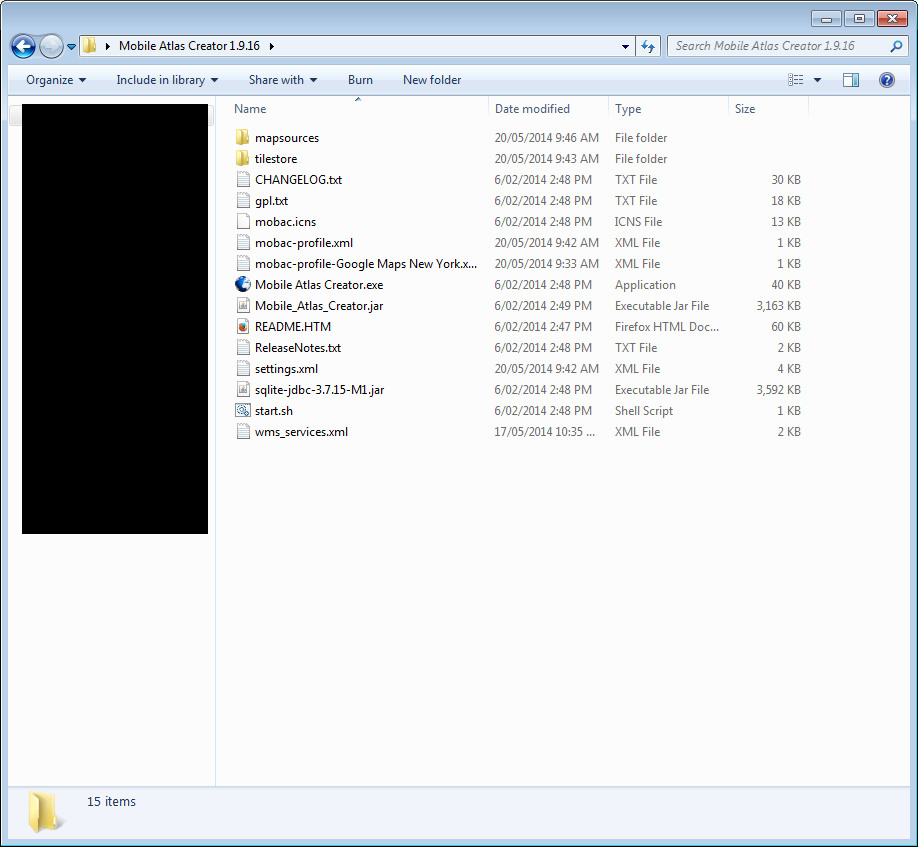Select the tilestore folder icon
Viewport: 918px width, 847px height.
tap(242, 159)
